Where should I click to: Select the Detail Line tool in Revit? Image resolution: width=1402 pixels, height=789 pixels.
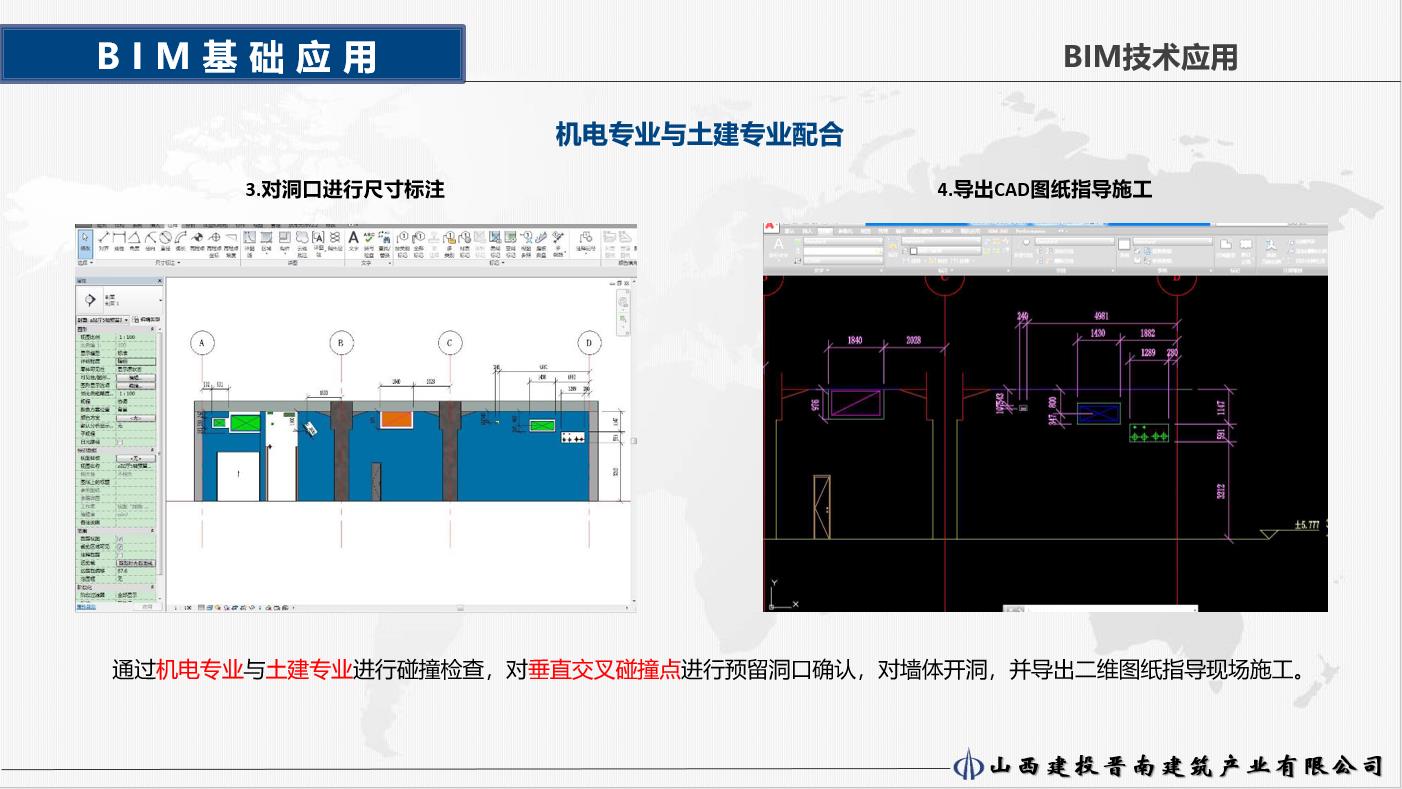pos(250,245)
